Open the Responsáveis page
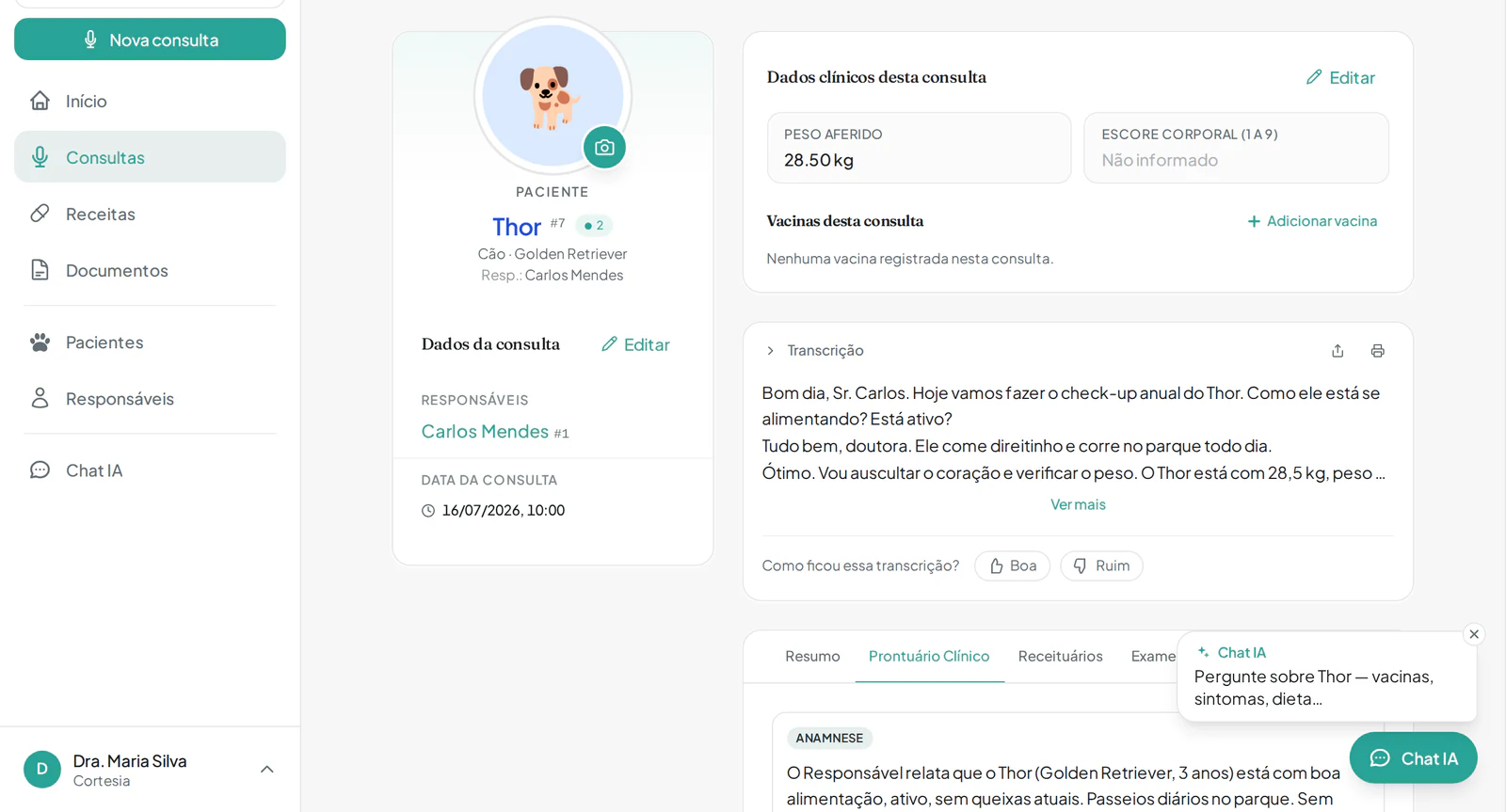 tap(150, 399)
